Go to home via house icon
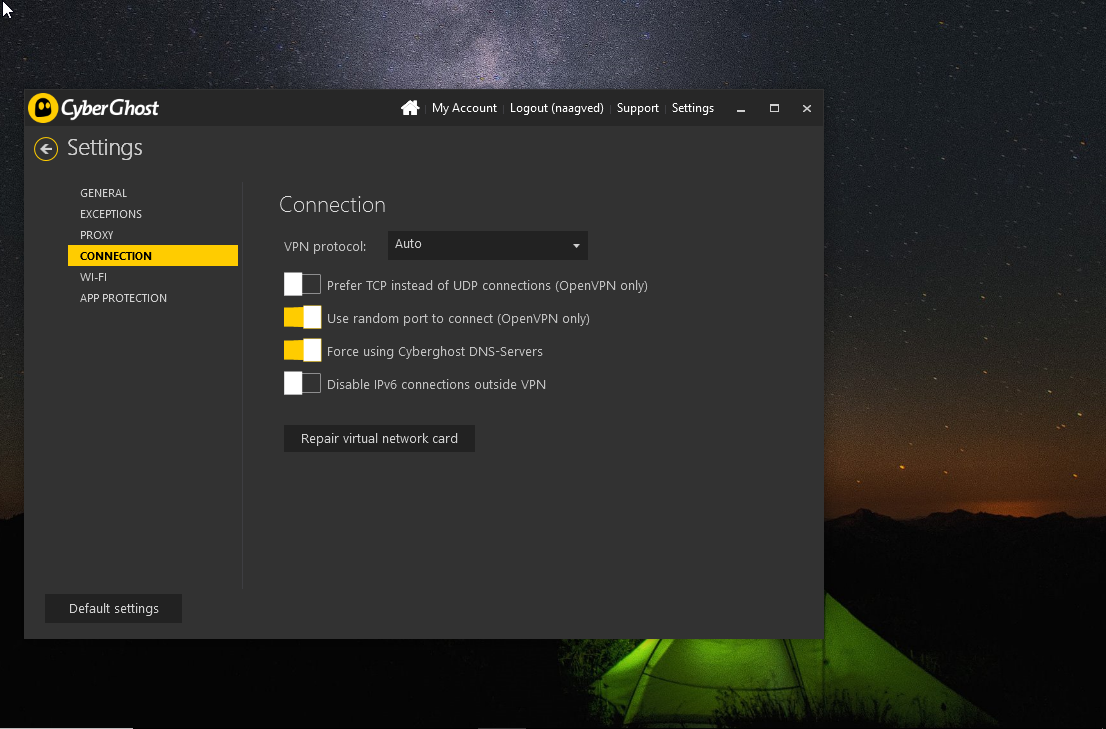The width and height of the screenshot is (1106, 729). click(410, 108)
